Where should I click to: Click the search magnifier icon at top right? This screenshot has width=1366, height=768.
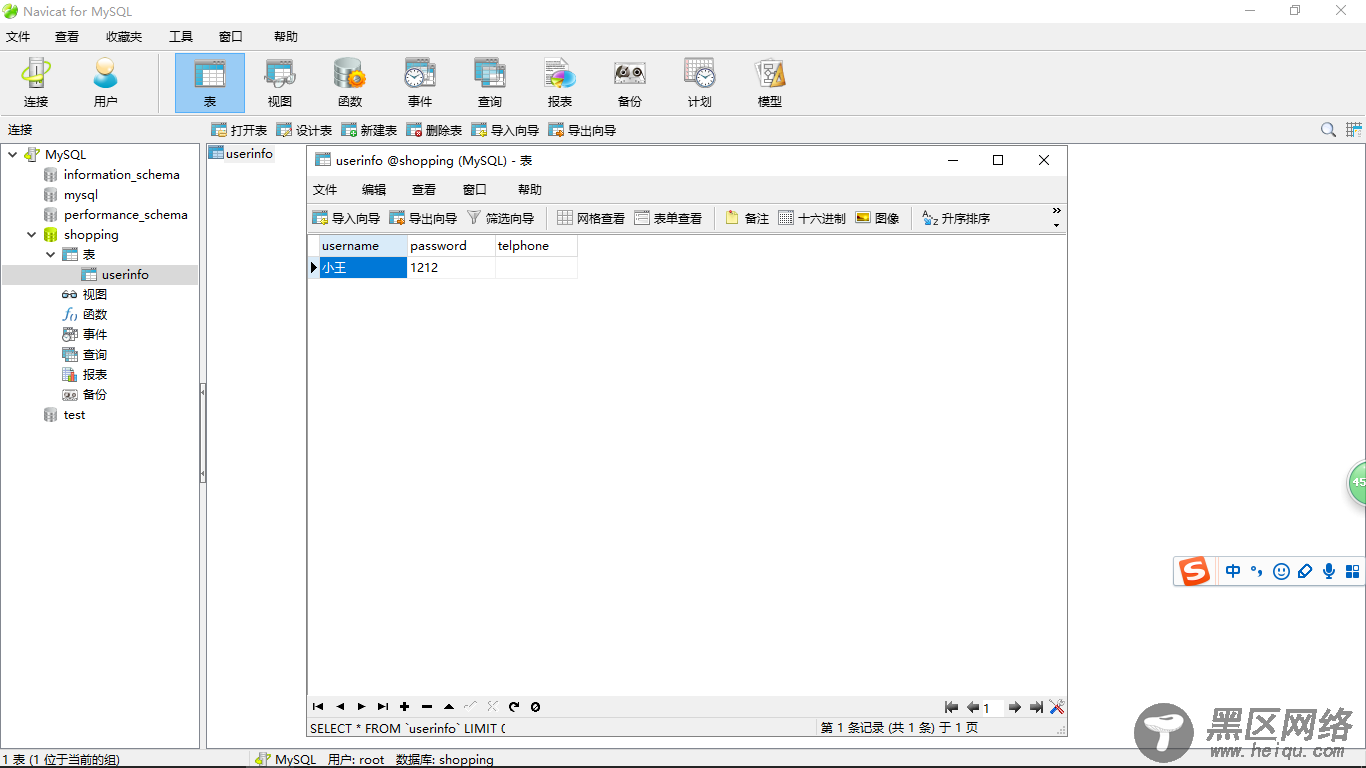coord(1328,130)
